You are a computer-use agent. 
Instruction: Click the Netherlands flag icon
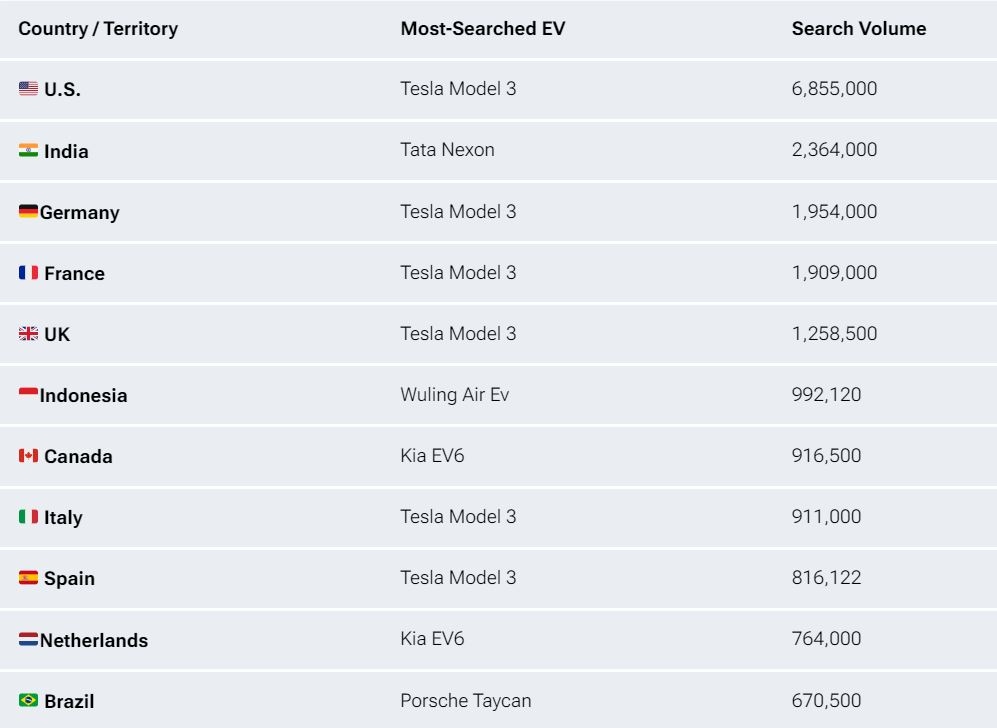point(28,639)
